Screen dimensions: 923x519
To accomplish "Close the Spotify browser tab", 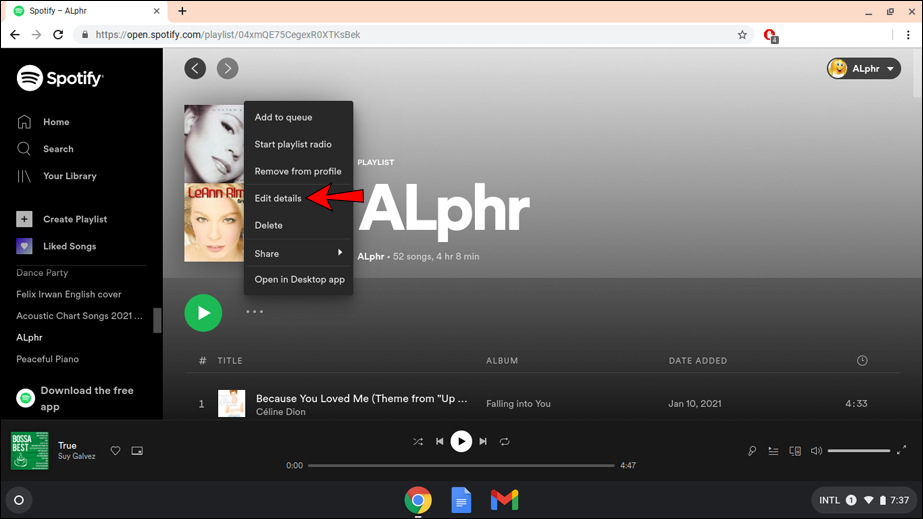I will coord(157,11).
